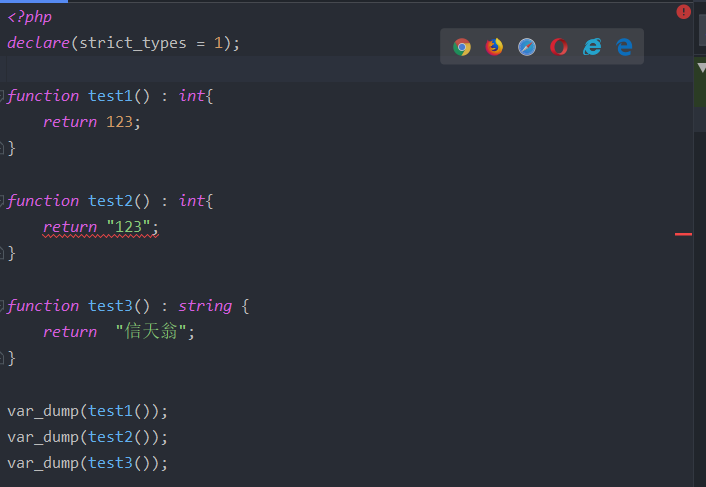The height and width of the screenshot is (487, 706).
Task: Click strict_types in declare statement
Action: (133, 43)
